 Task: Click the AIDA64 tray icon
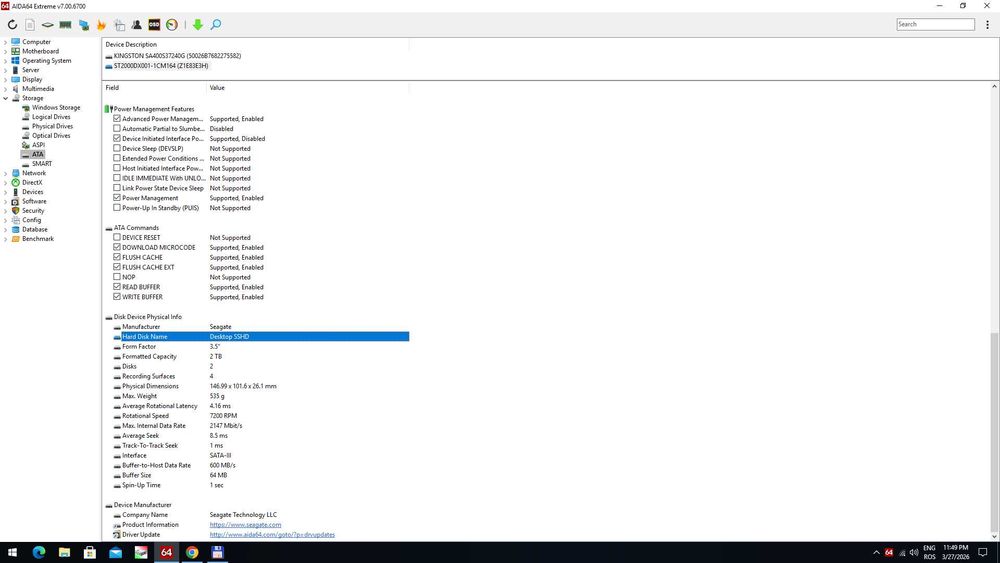(889, 552)
